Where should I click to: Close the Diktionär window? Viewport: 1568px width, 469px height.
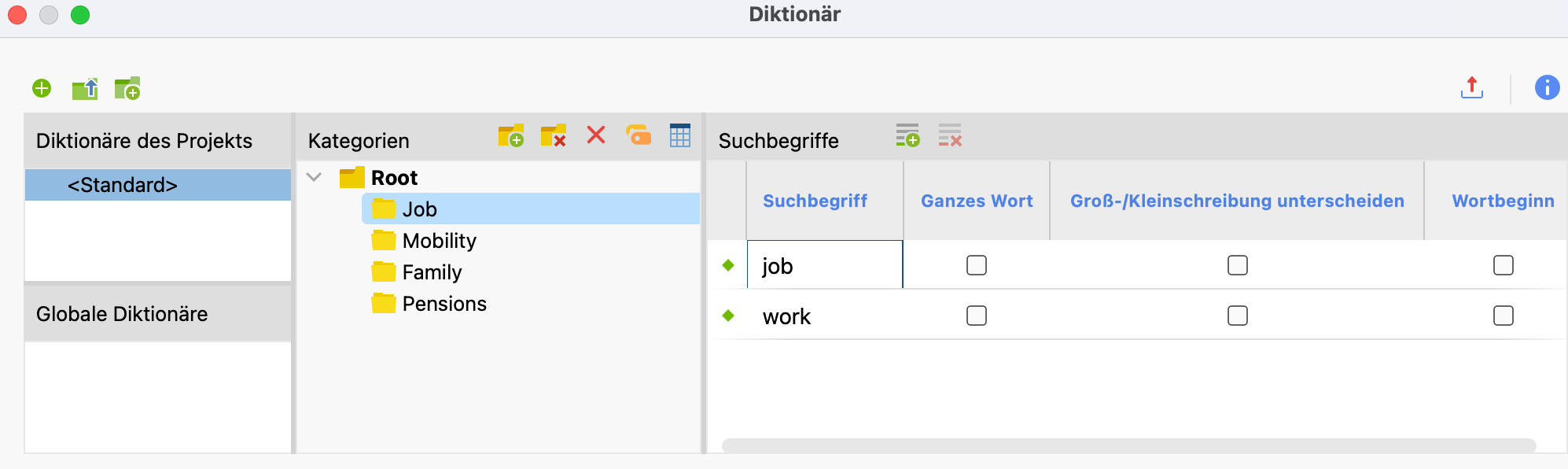[x=17, y=15]
